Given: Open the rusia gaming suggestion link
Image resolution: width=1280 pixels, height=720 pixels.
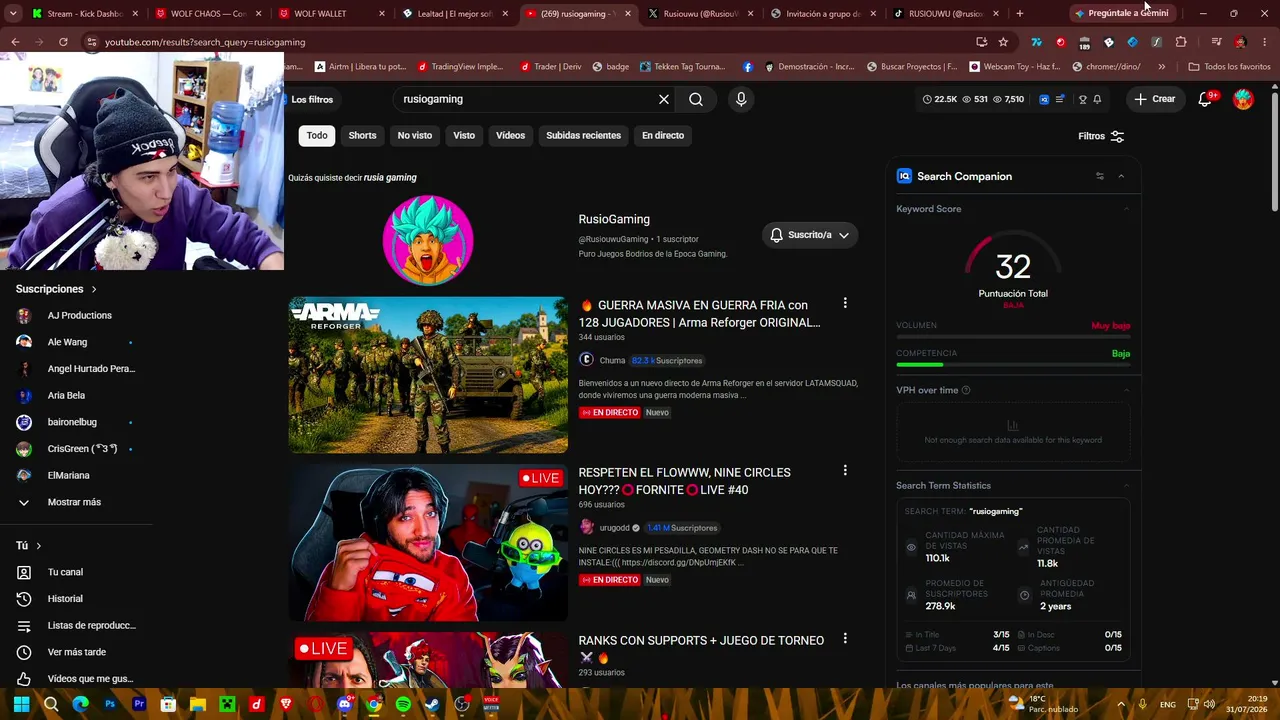Looking at the screenshot, I should click(390, 178).
